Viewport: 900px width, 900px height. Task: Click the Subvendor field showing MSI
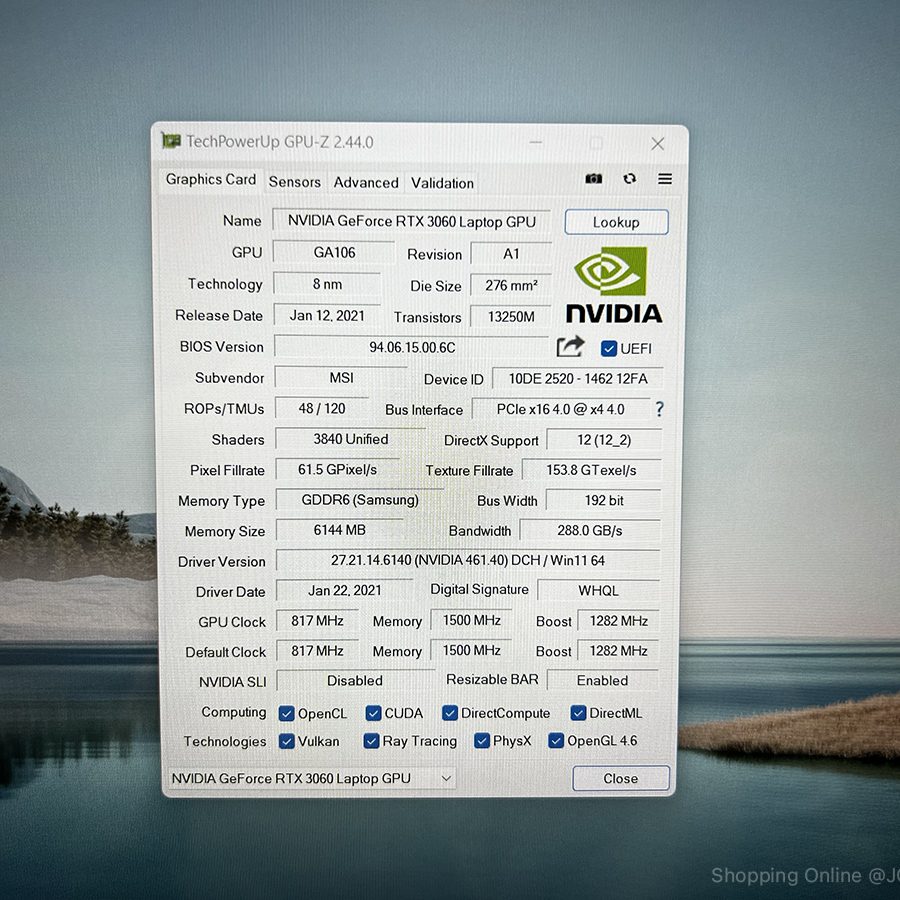pos(341,378)
